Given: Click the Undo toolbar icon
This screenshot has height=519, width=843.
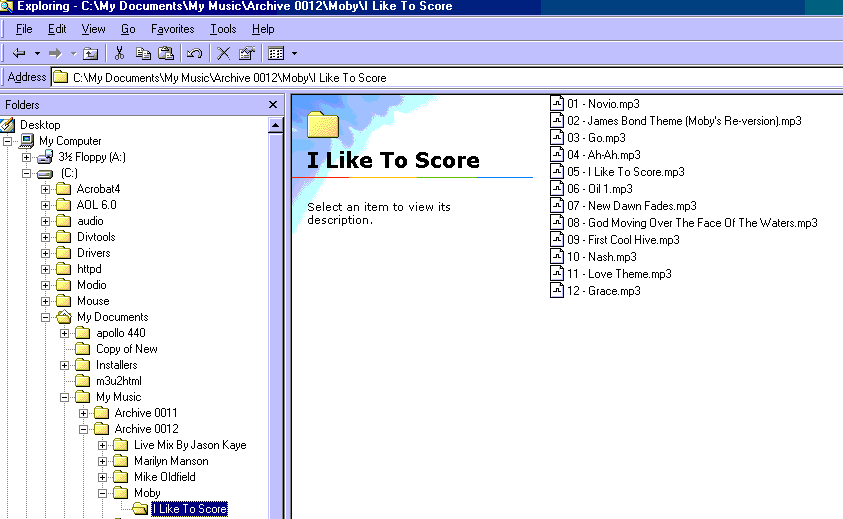Looking at the screenshot, I should pos(195,53).
